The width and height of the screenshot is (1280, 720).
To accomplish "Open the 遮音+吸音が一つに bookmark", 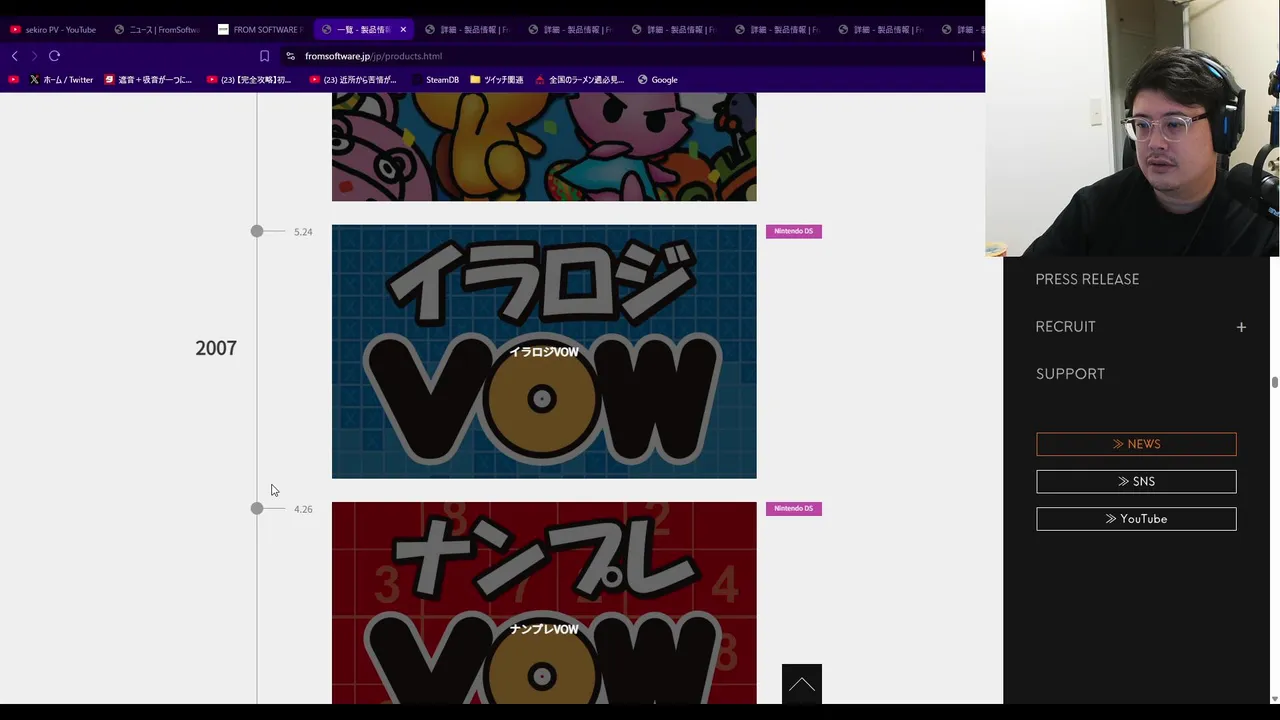I will pyautogui.click(x=148, y=80).
